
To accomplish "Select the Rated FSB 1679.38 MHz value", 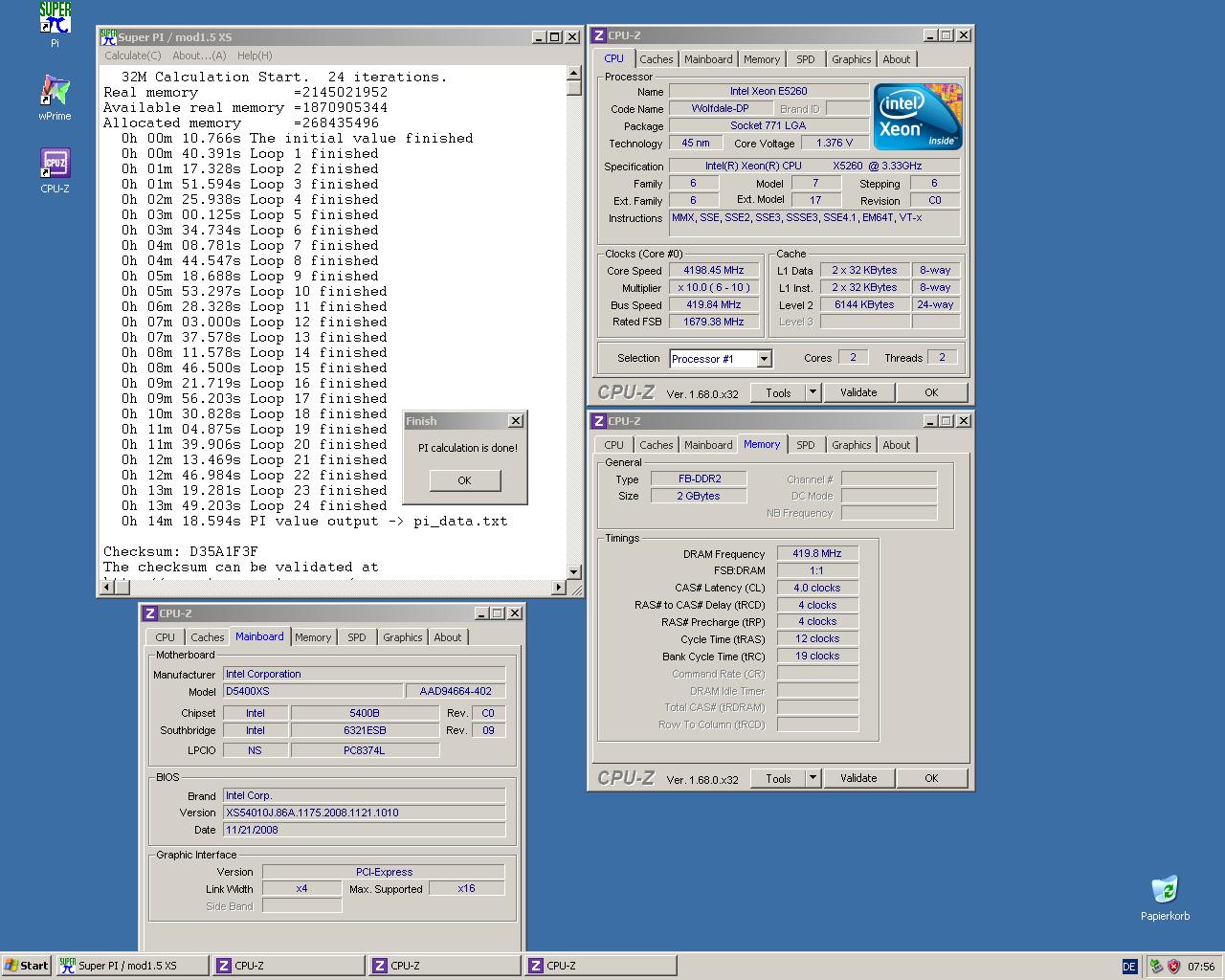I will 714,322.
